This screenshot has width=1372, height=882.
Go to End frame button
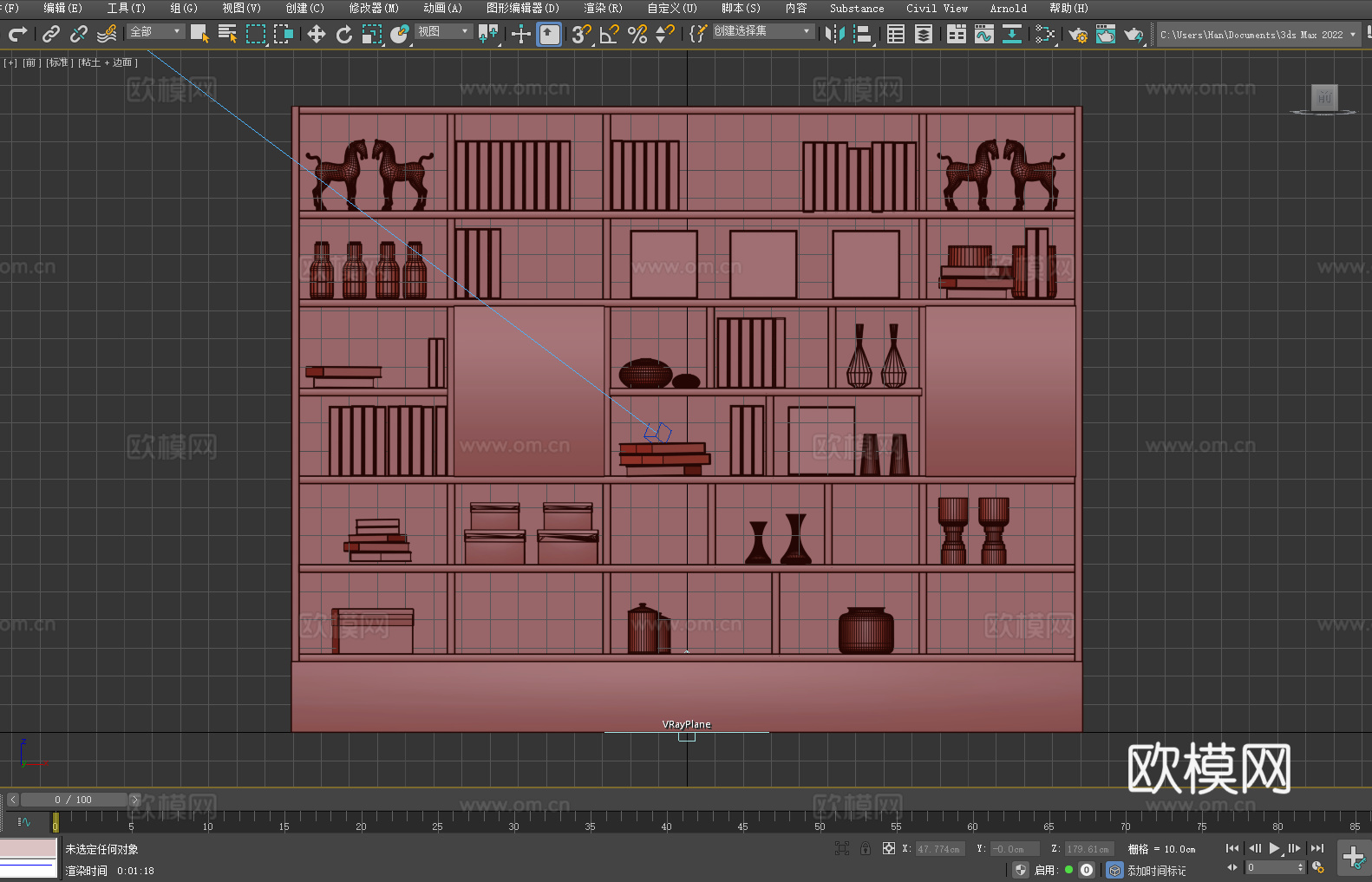pos(1317,848)
